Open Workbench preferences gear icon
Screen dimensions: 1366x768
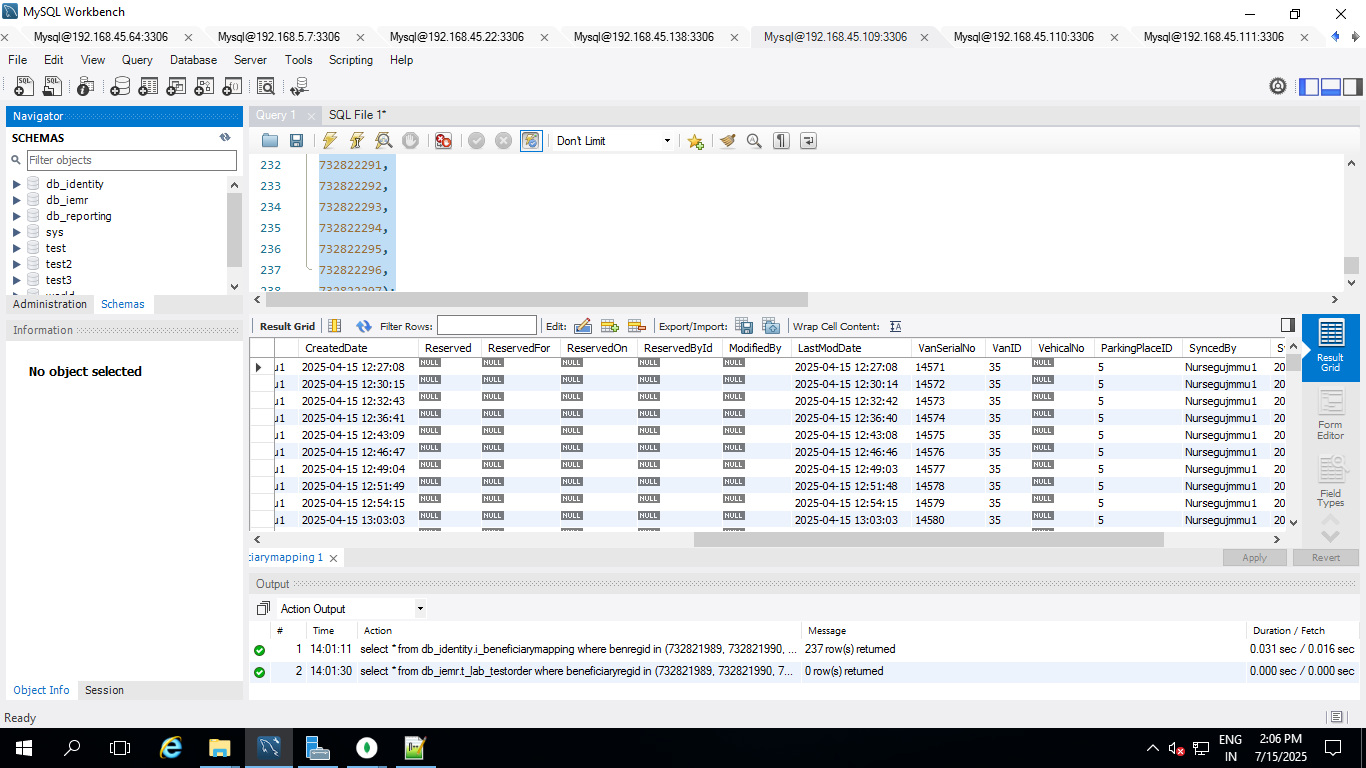pyautogui.click(x=1278, y=86)
